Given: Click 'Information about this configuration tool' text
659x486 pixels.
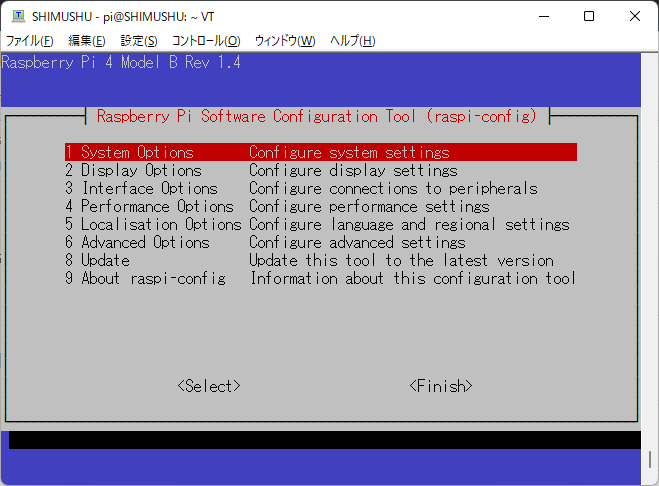Looking at the screenshot, I should coord(413,278).
